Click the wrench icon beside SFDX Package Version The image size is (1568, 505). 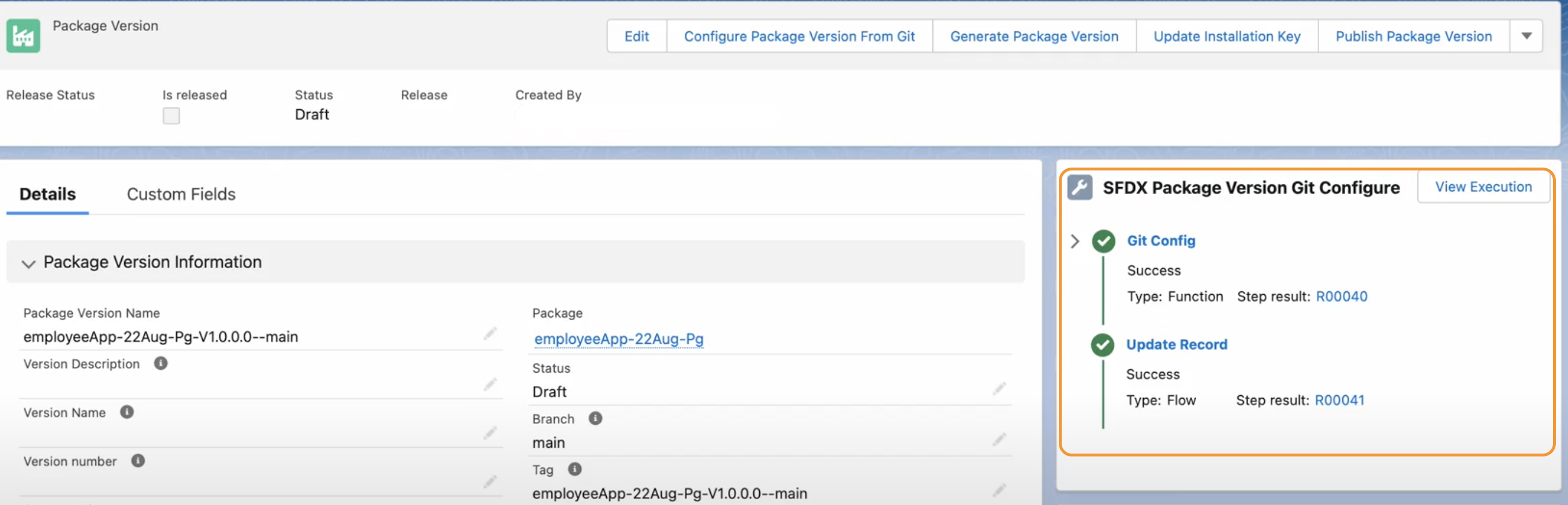point(1080,187)
